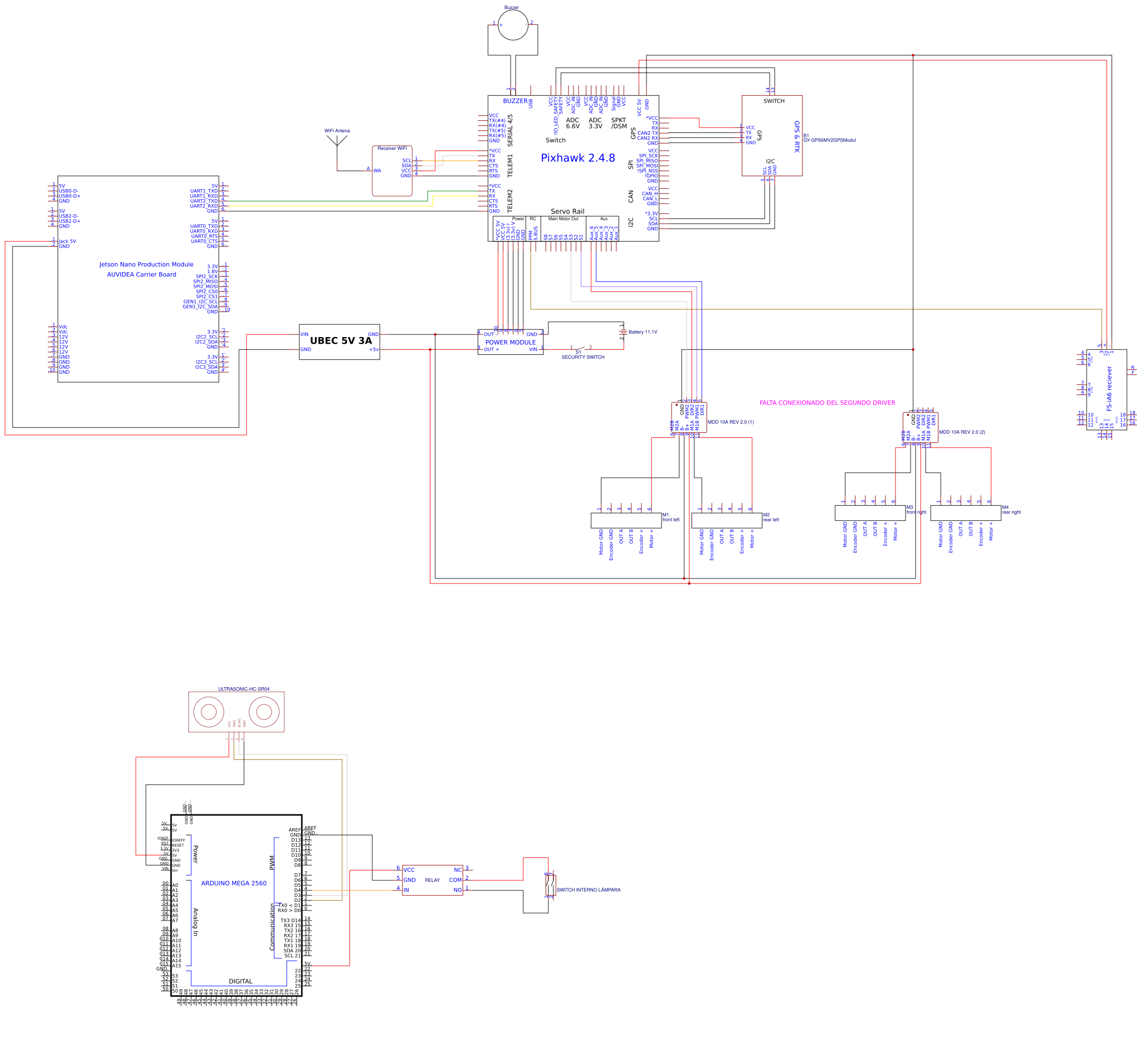The image size is (1143, 1064).
Task: Select the ARDUINO MEGA 2560 label
Action: click(x=233, y=883)
